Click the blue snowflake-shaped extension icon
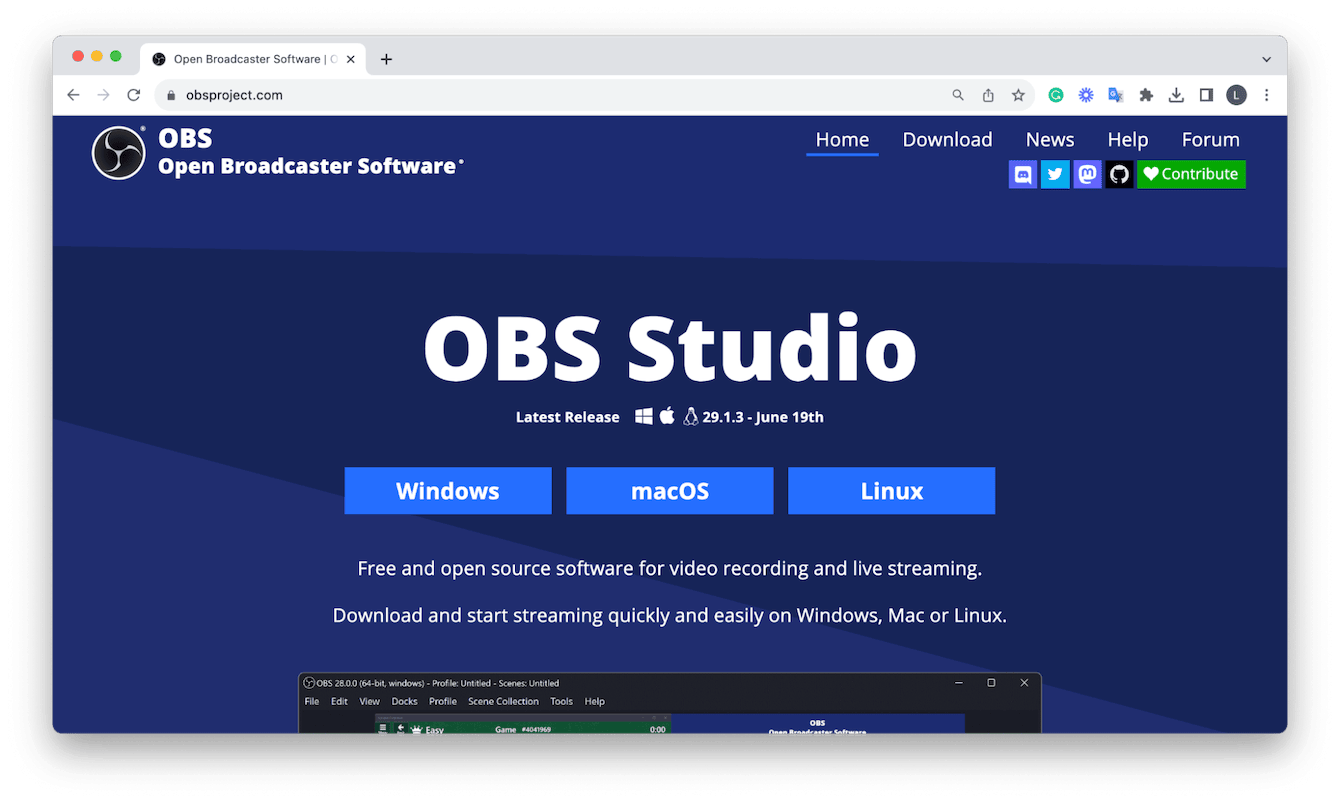1340x803 pixels. (1086, 95)
